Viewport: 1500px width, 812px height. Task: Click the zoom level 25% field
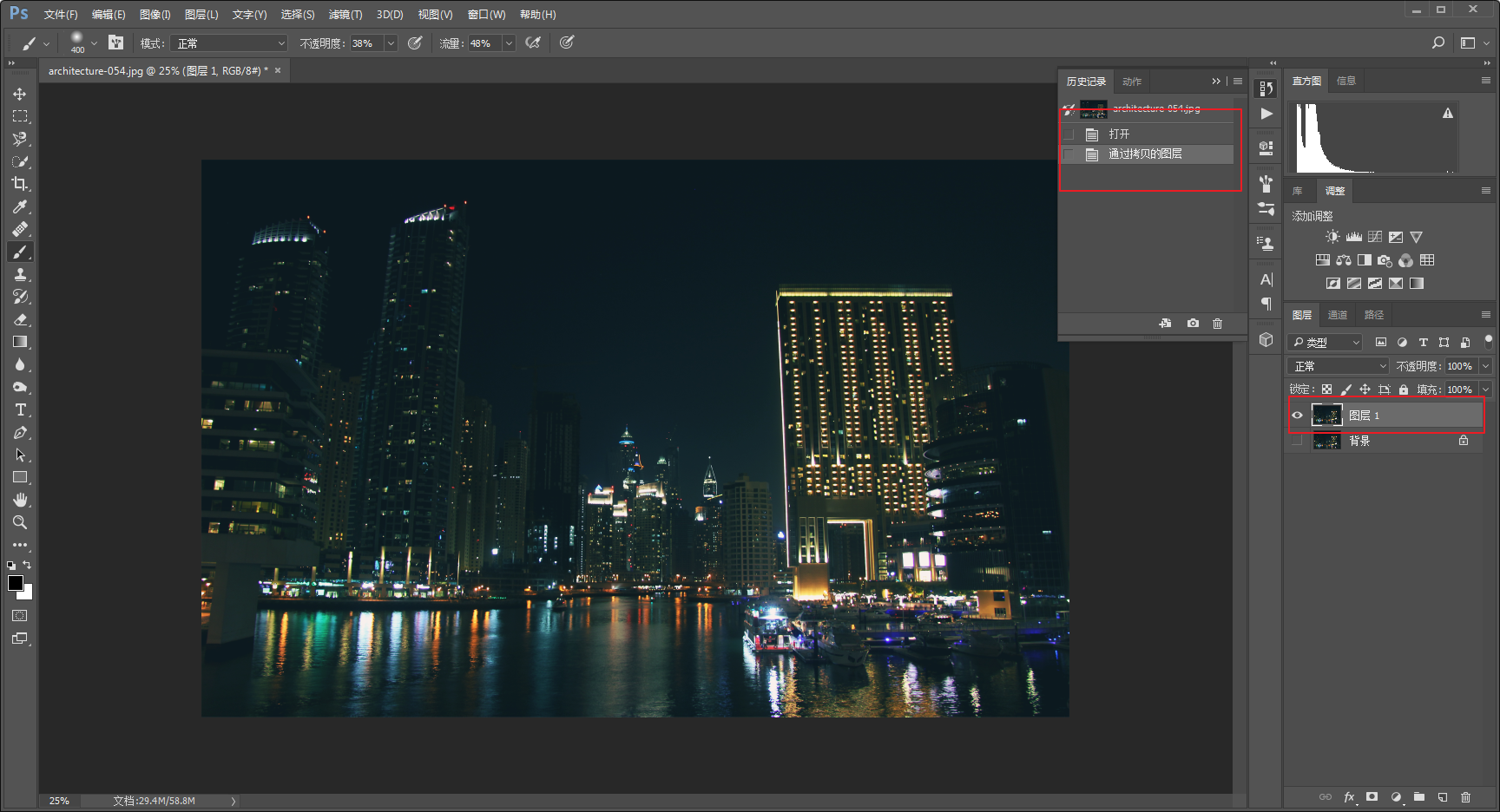click(59, 801)
